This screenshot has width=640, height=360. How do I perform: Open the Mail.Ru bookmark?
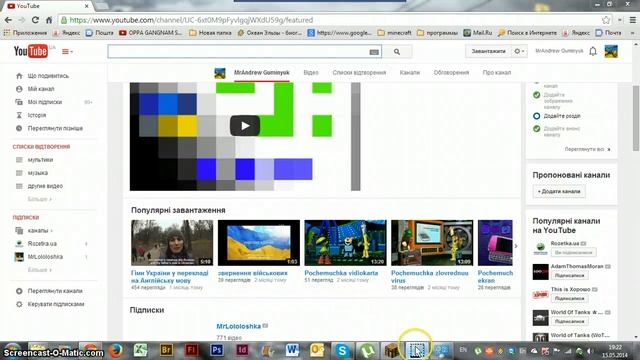tap(478, 32)
